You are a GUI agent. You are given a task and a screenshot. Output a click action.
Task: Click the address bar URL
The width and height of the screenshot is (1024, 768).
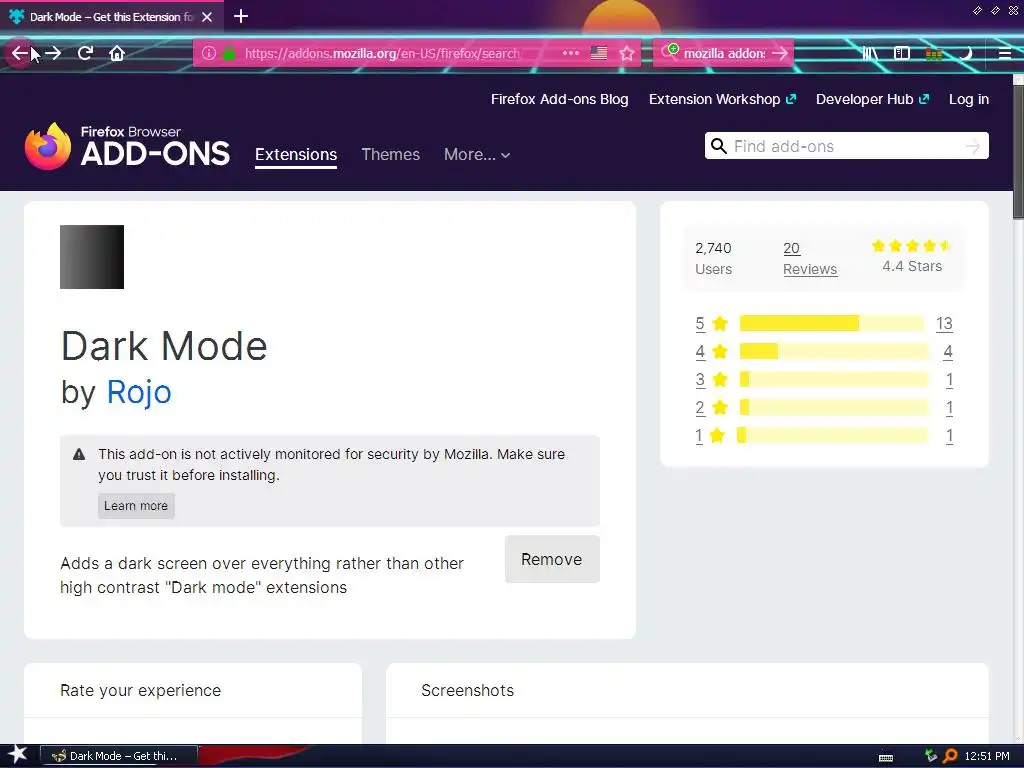tap(382, 53)
